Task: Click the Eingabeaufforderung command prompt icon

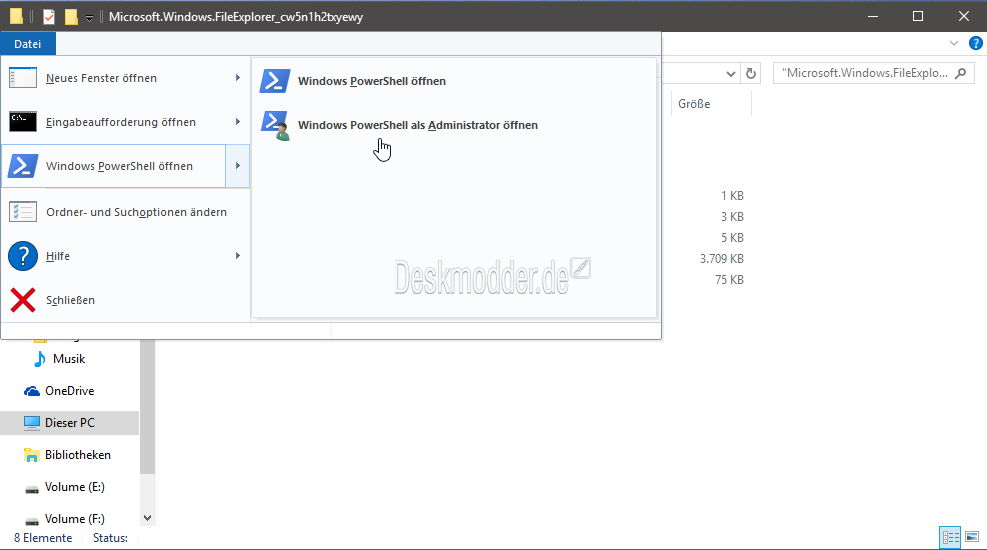Action: [x=23, y=121]
